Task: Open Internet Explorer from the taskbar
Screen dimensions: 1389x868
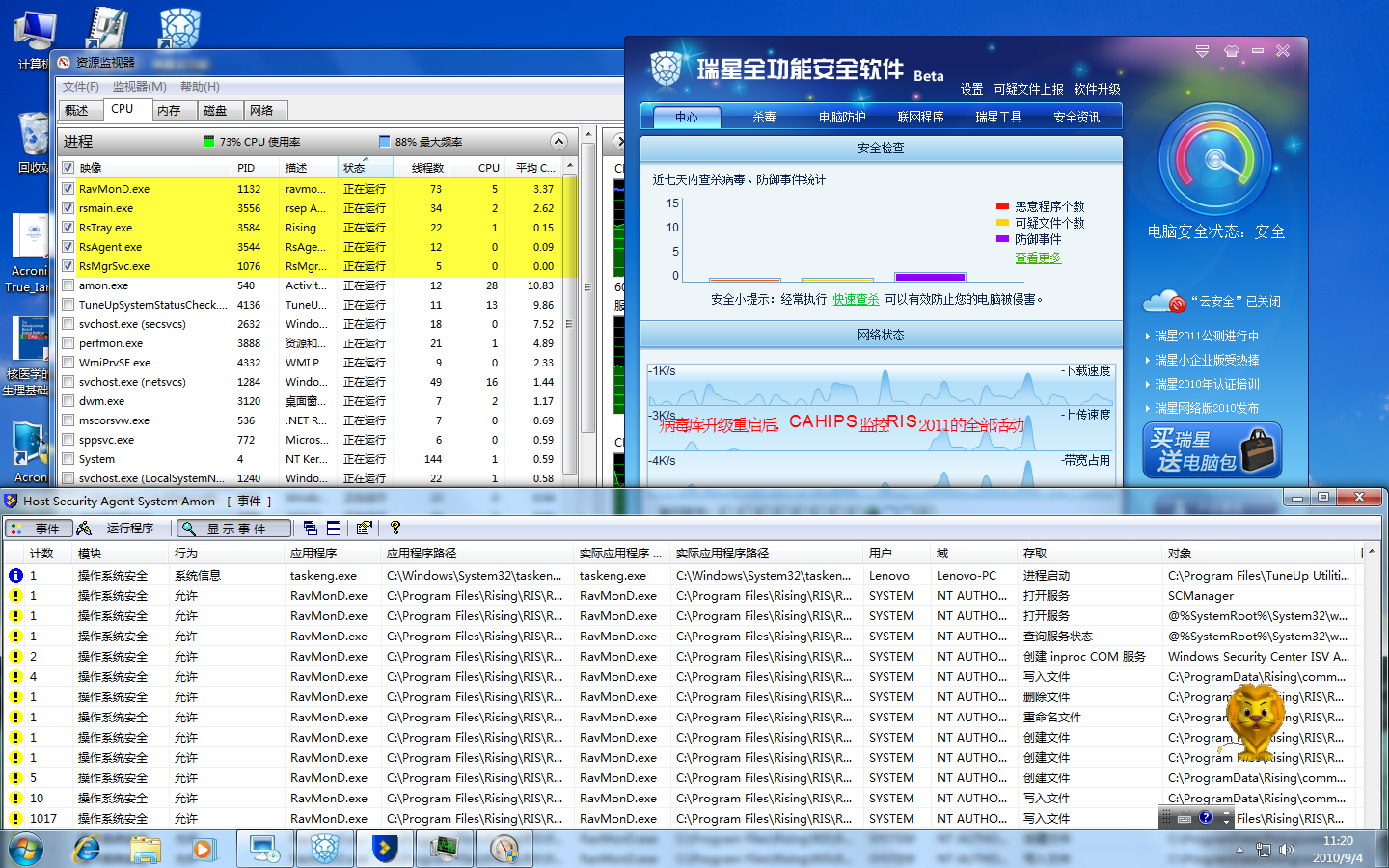Action: [x=87, y=849]
